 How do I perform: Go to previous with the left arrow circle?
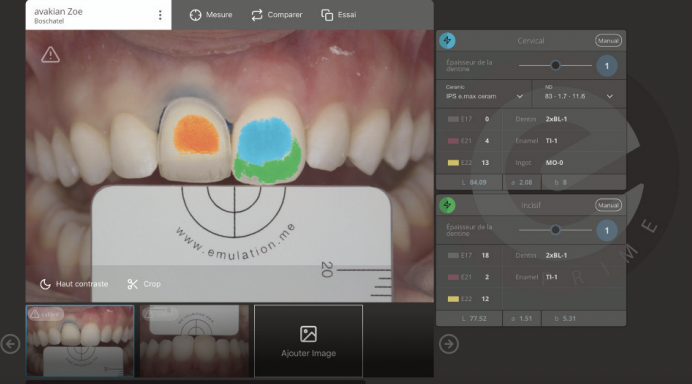click(10, 344)
